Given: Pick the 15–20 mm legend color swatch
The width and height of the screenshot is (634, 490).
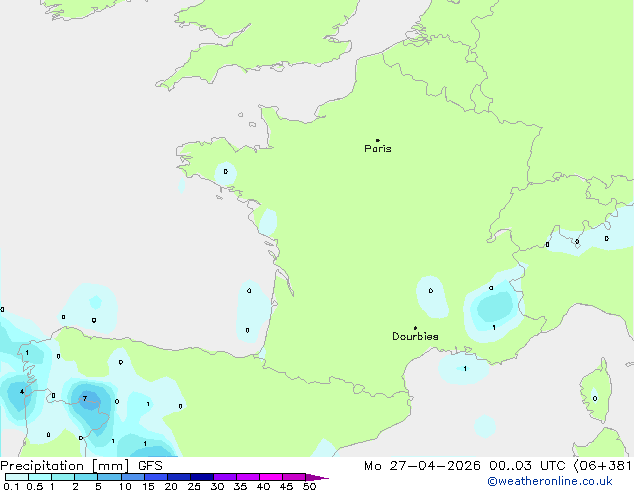Looking at the screenshot, I should tap(156, 477).
